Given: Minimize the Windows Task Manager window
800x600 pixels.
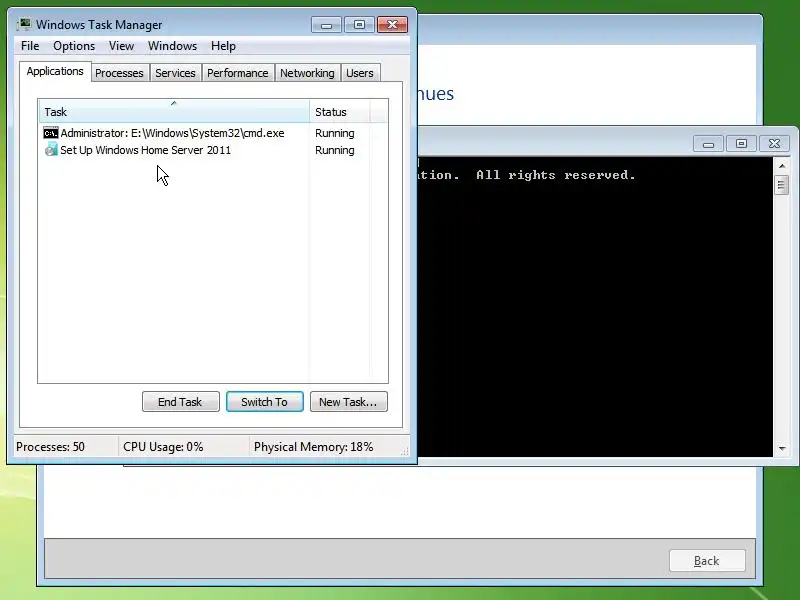Looking at the screenshot, I should pyautogui.click(x=327, y=24).
